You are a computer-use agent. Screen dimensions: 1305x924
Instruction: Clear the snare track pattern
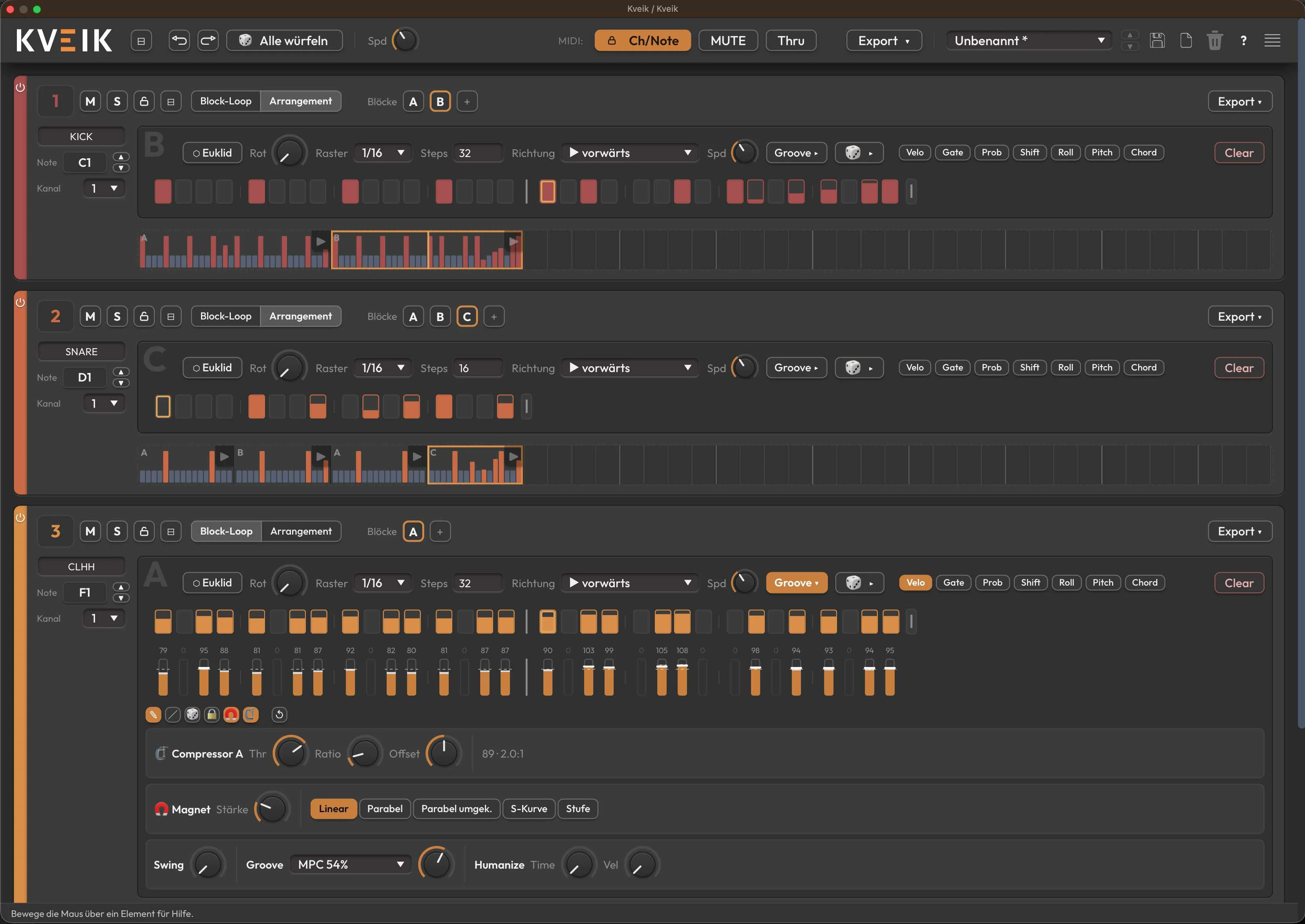[x=1239, y=368]
